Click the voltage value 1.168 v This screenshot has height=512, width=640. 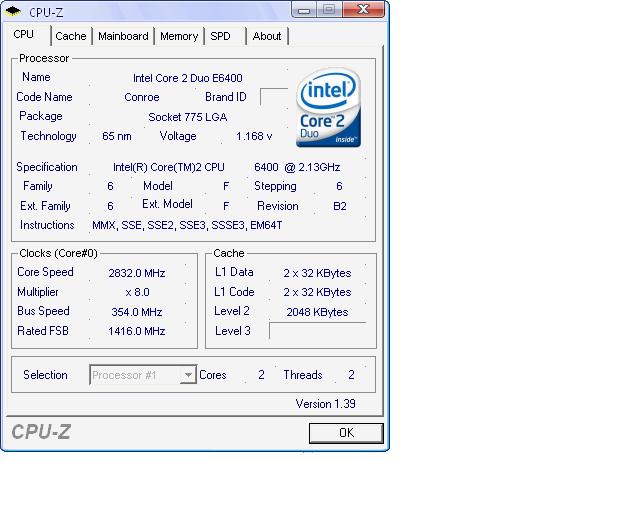click(254, 136)
